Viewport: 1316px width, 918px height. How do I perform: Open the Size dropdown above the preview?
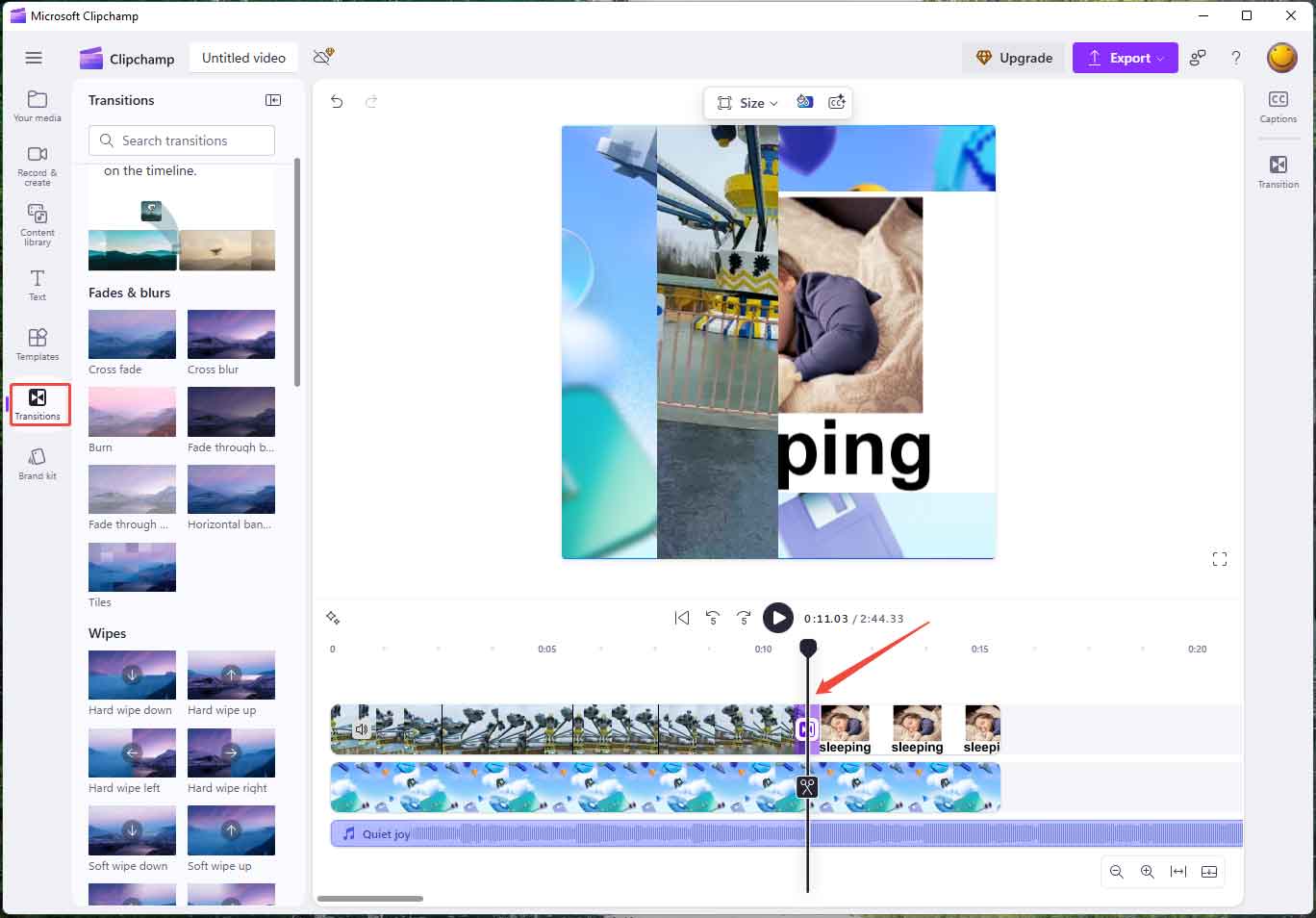(747, 103)
